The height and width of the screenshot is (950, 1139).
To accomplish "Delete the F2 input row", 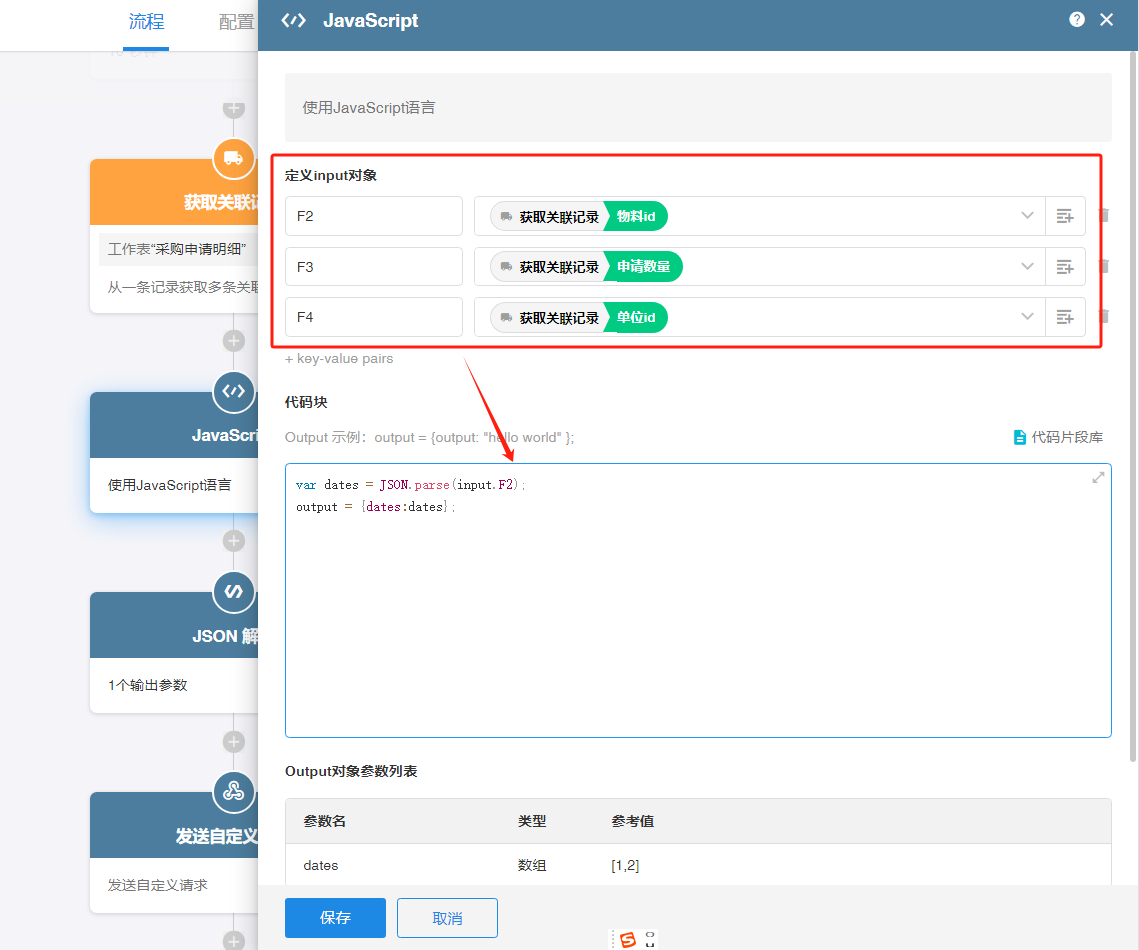I will pos(1103,216).
